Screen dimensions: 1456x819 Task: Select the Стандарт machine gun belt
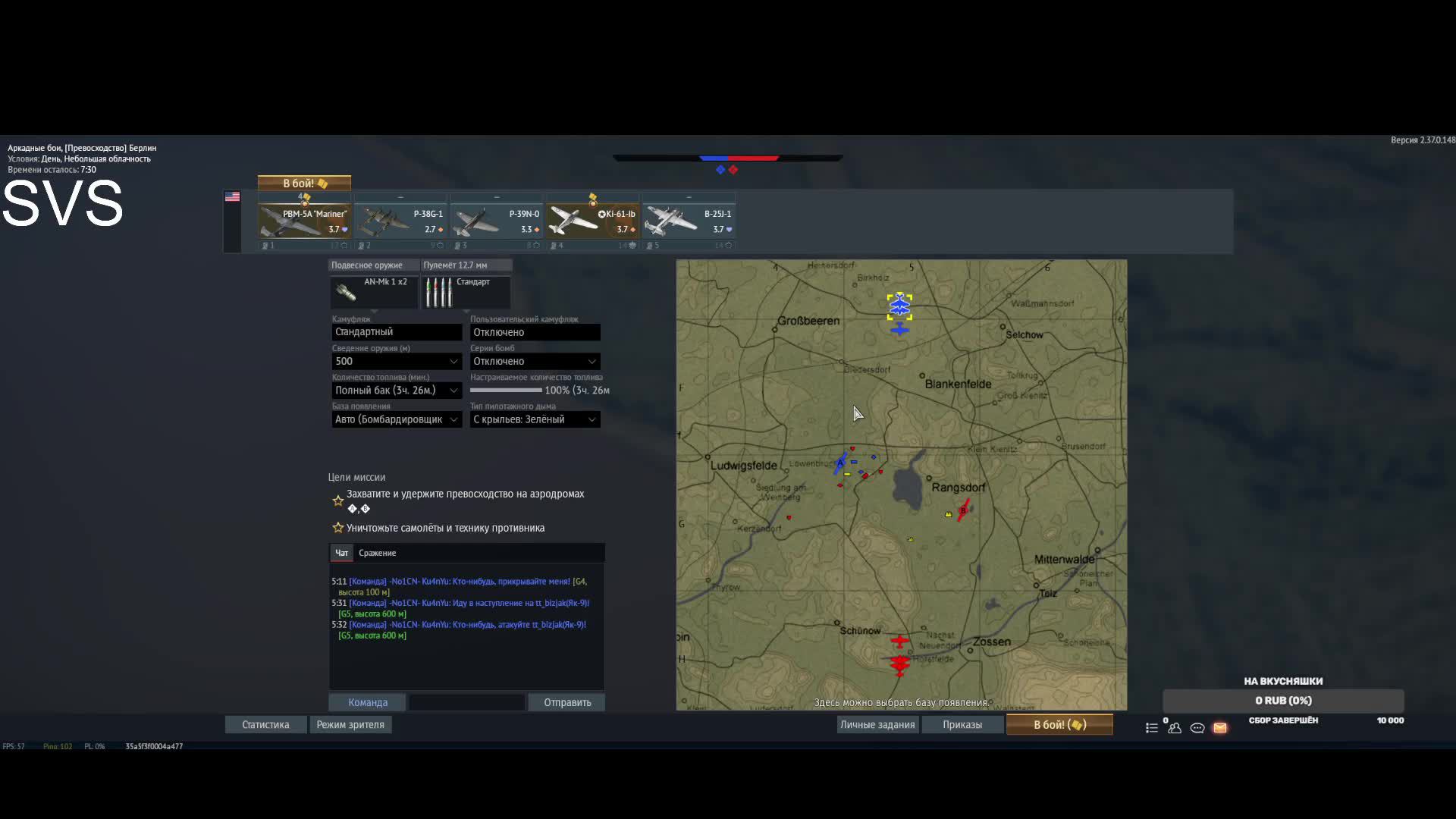[466, 292]
